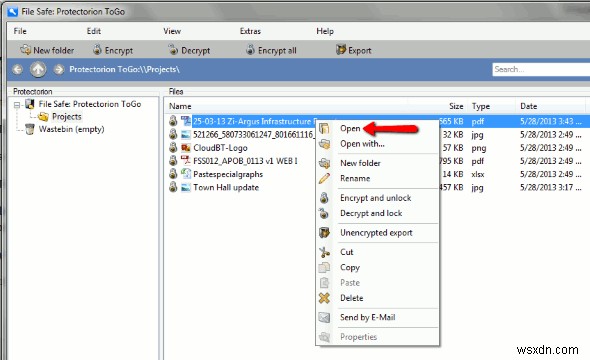
Task: Click the image file icon of Town Hall update
Action: (x=186, y=187)
